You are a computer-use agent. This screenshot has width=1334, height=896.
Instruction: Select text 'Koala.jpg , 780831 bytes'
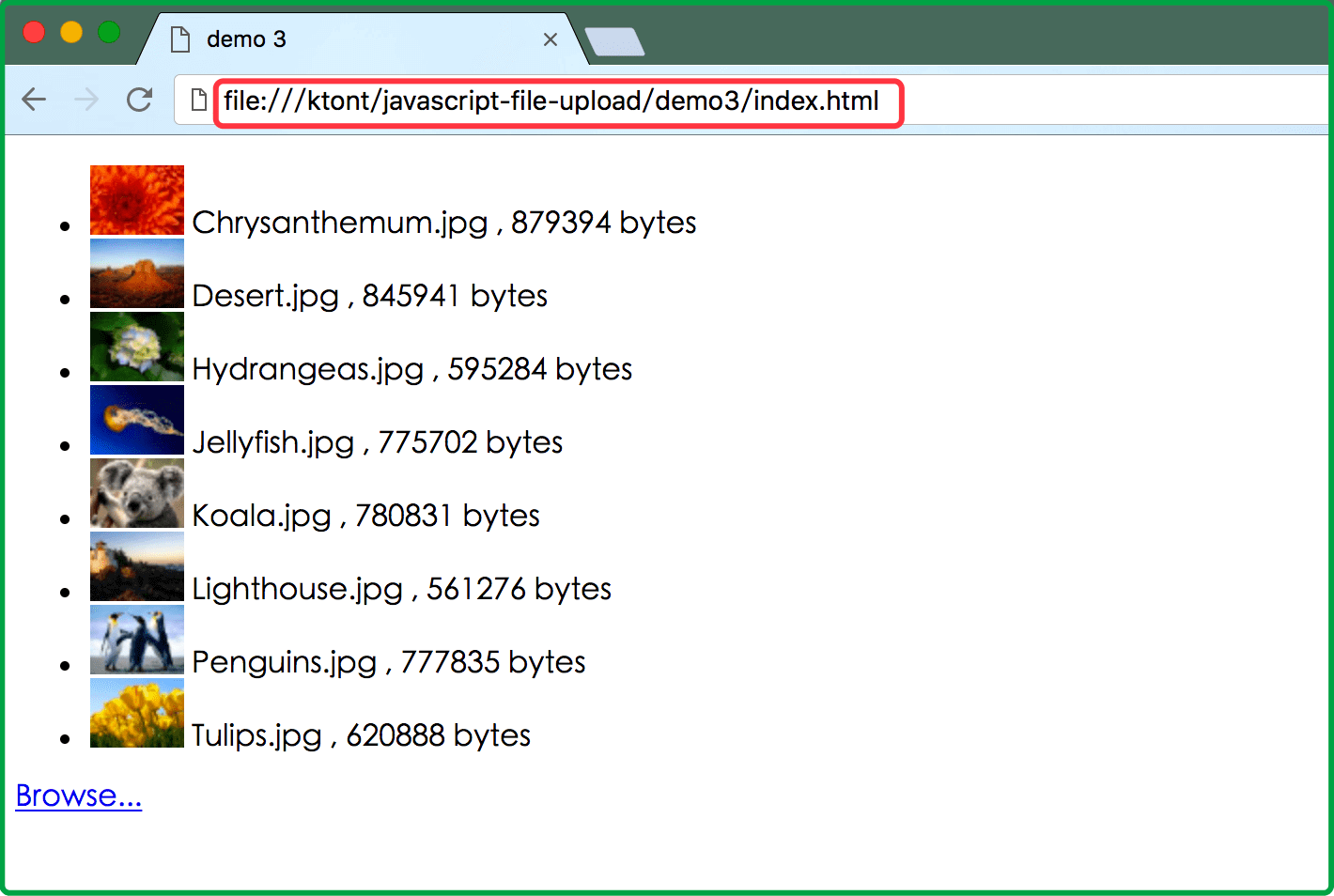pos(366,516)
